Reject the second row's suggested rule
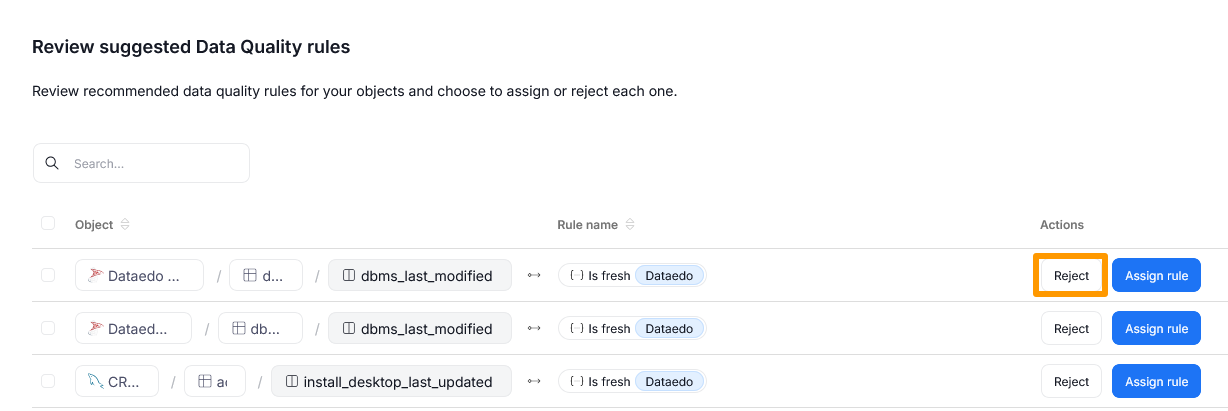Viewport: 1228px width, 411px height. click(x=1070, y=328)
